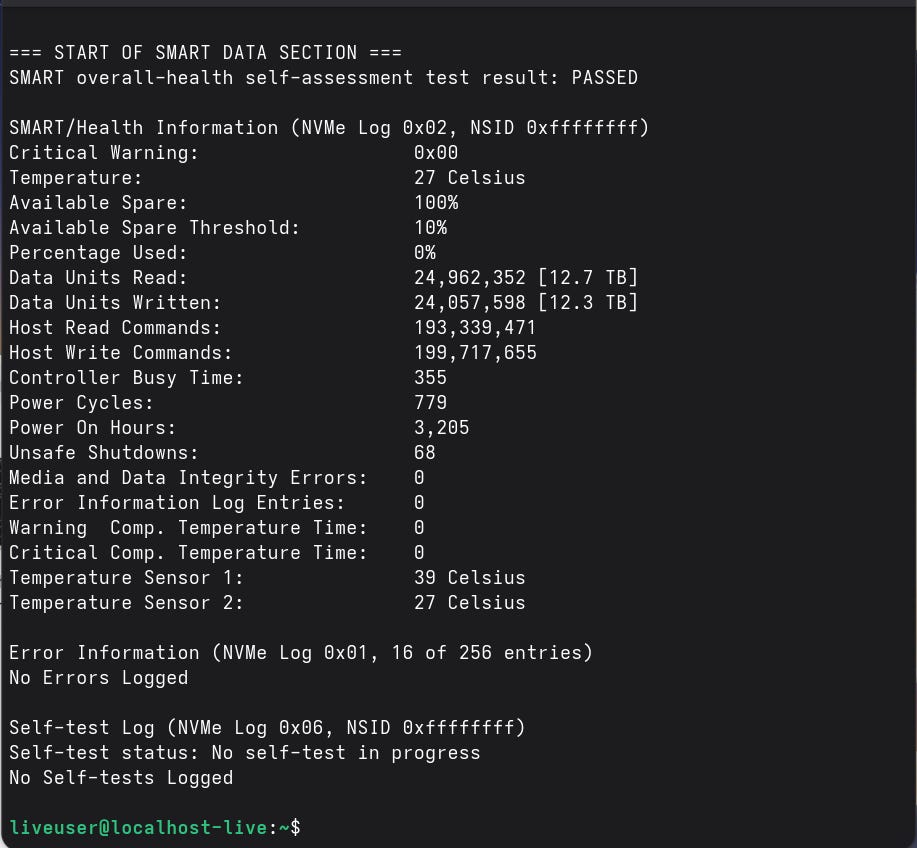Screen dimensions: 917x848
Task: Click the Available Spare value 100%
Action: pos(436,203)
